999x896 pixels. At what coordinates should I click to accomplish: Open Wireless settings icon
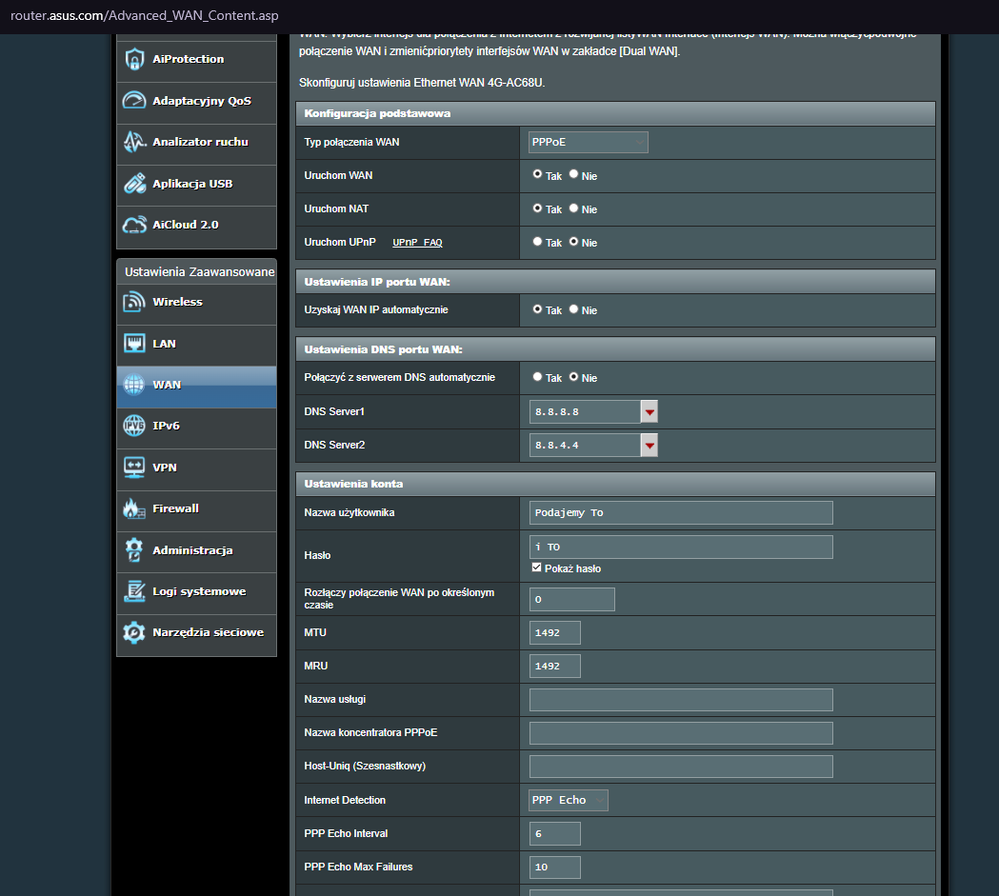coord(134,302)
